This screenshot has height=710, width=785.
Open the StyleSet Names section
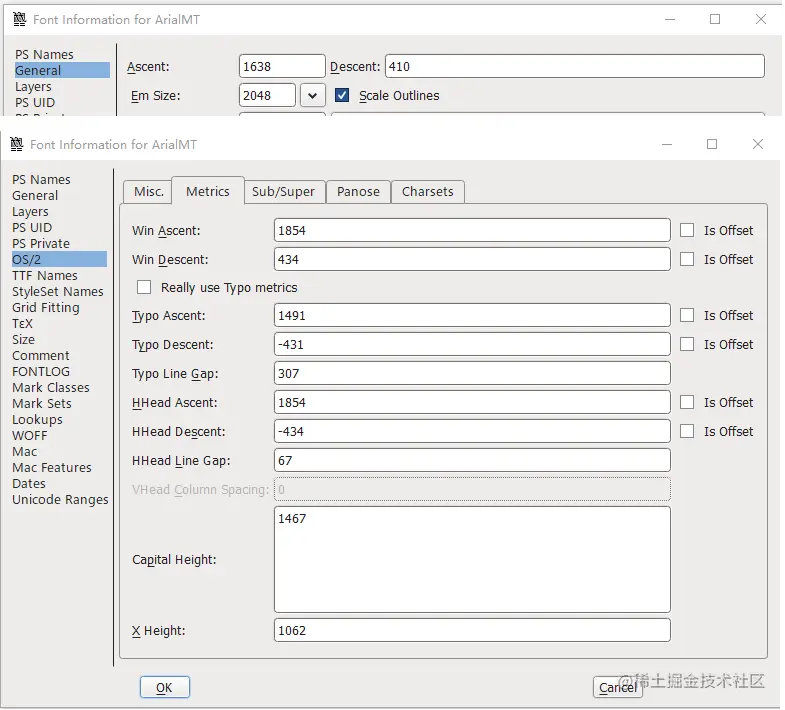pyautogui.click(x=58, y=291)
